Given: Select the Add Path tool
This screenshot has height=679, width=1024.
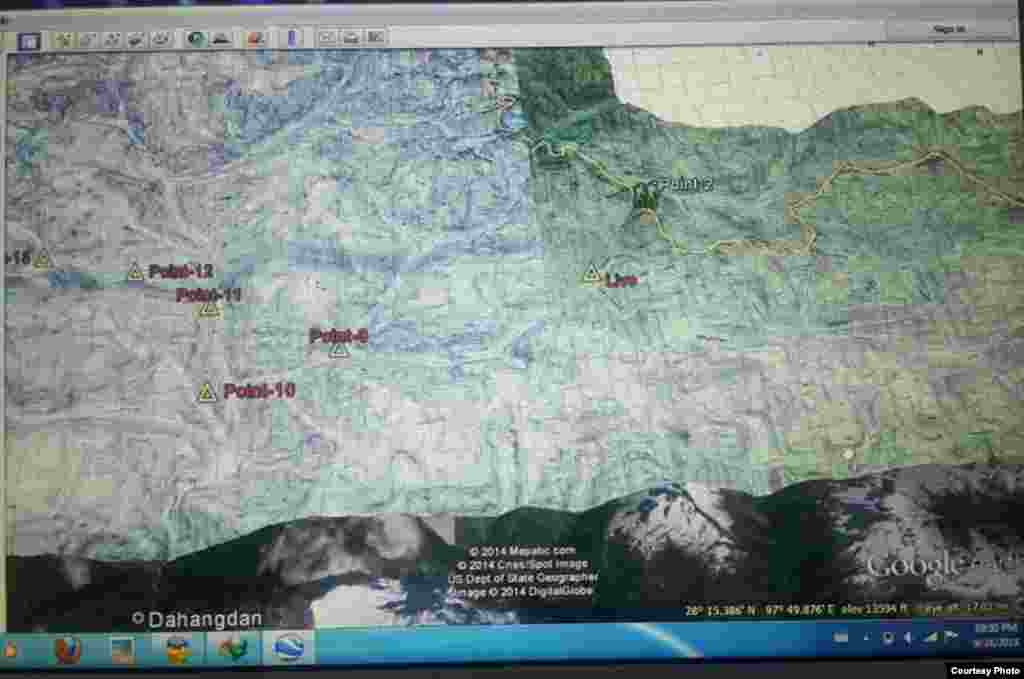Looking at the screenshot, I should [112, 40].
